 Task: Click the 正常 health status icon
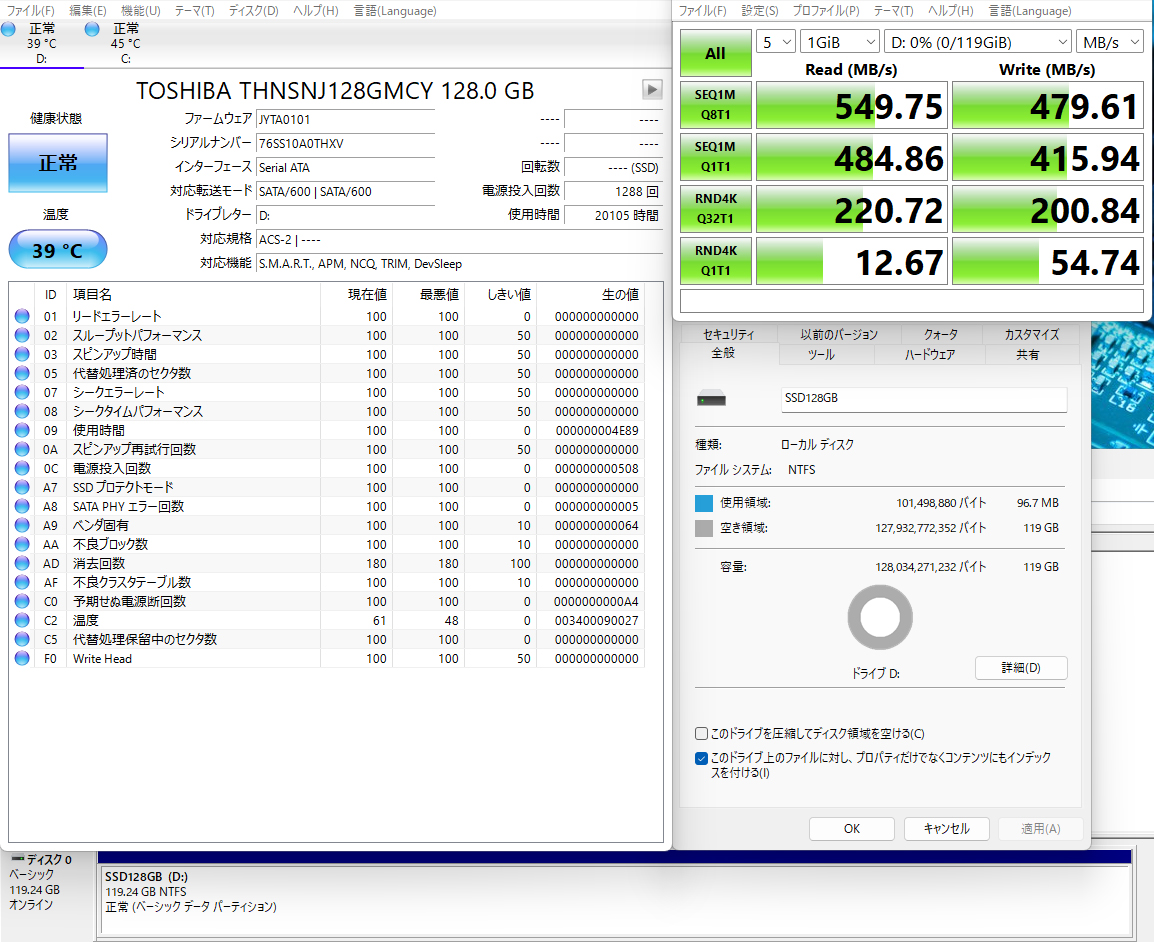point(58,163)
